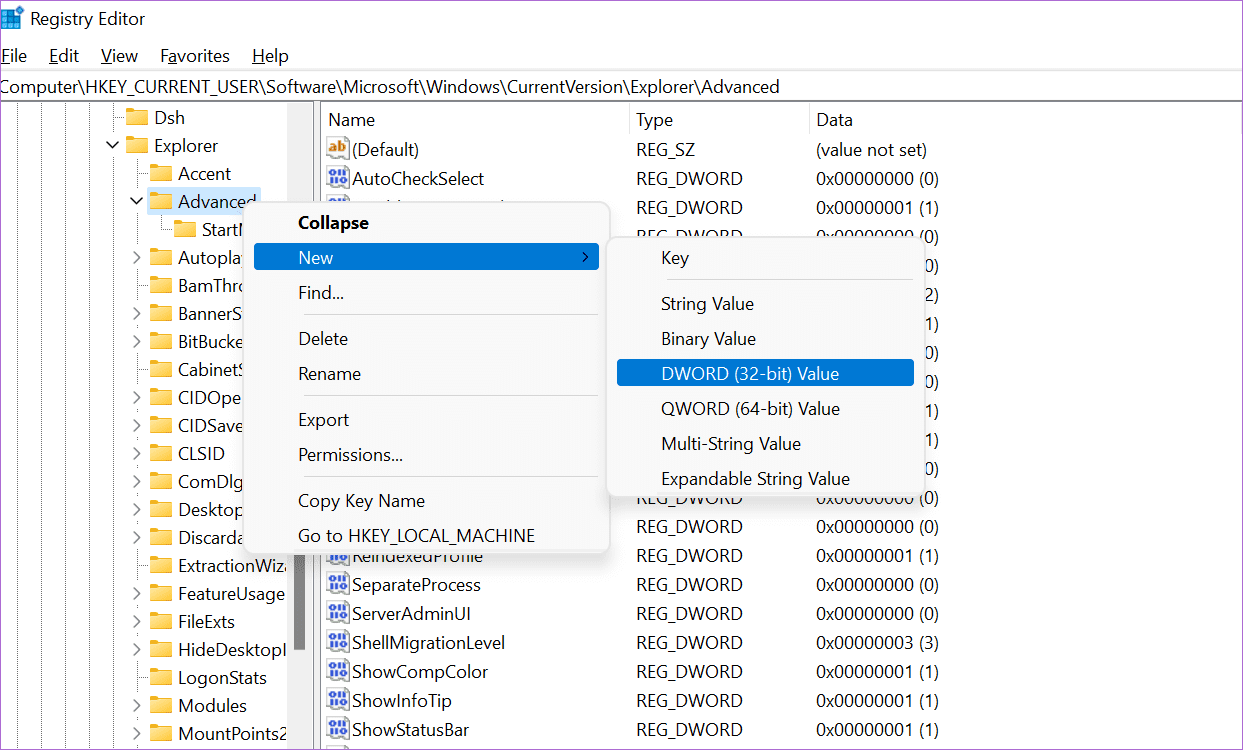Click the Explorer folder icon
1243x750 pixels.
[x=137, y=145]
